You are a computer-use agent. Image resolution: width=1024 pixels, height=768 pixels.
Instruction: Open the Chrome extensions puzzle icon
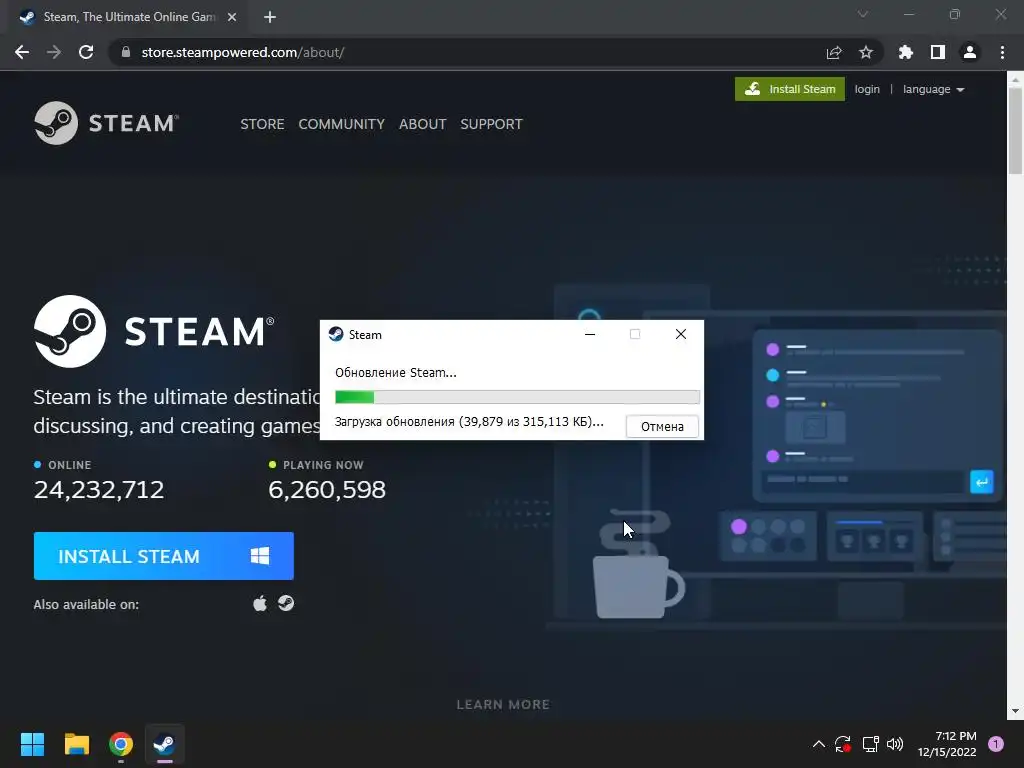(x=906, y=52)
